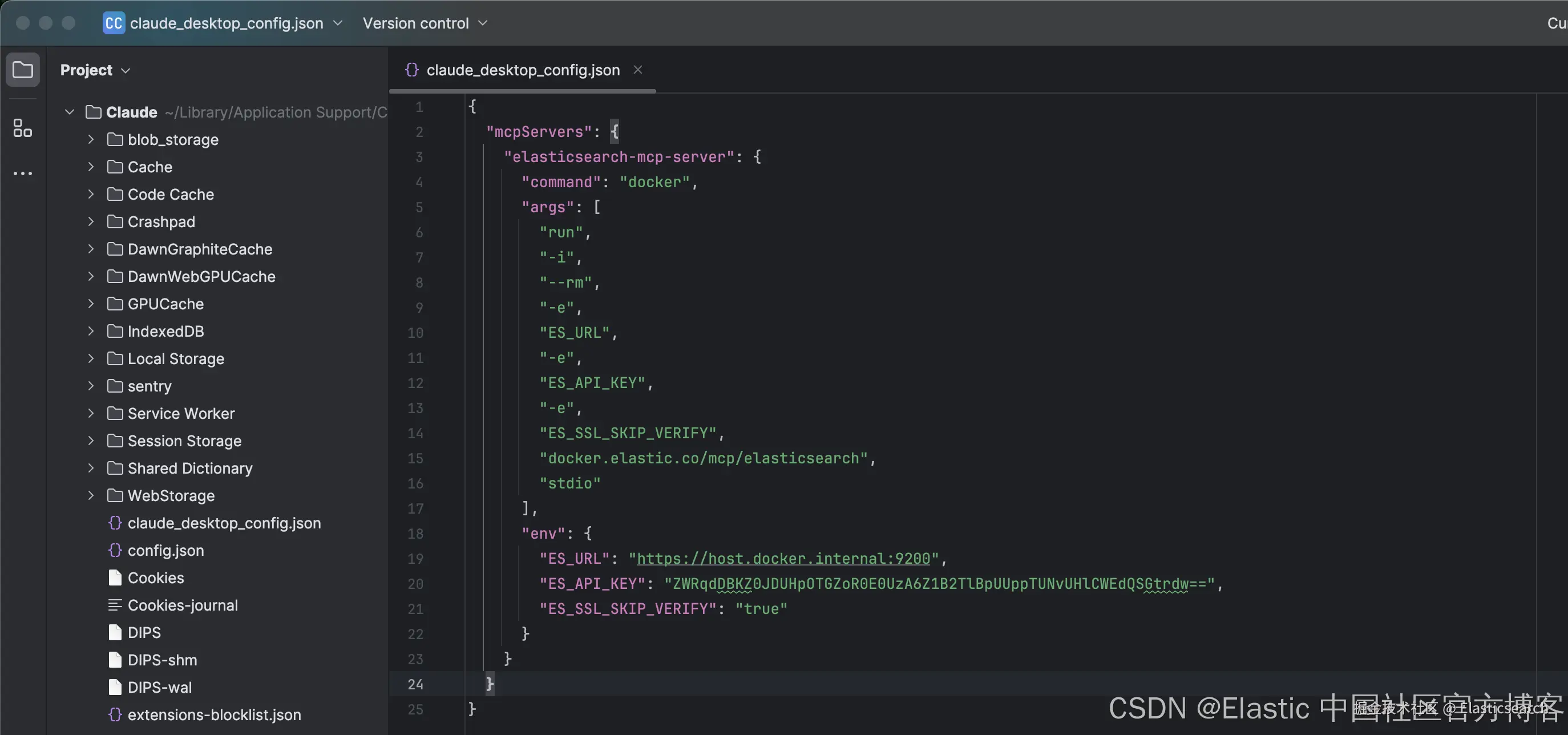Click the More tool windows ellipsis icon
Viewport: 1568px width, 735px height.
pyautogui.click(x=22, y=173)
